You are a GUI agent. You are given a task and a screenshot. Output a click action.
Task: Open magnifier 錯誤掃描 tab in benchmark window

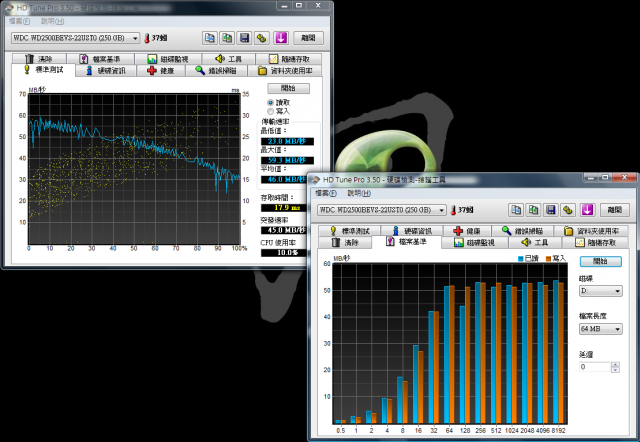(x=216, y=71)
